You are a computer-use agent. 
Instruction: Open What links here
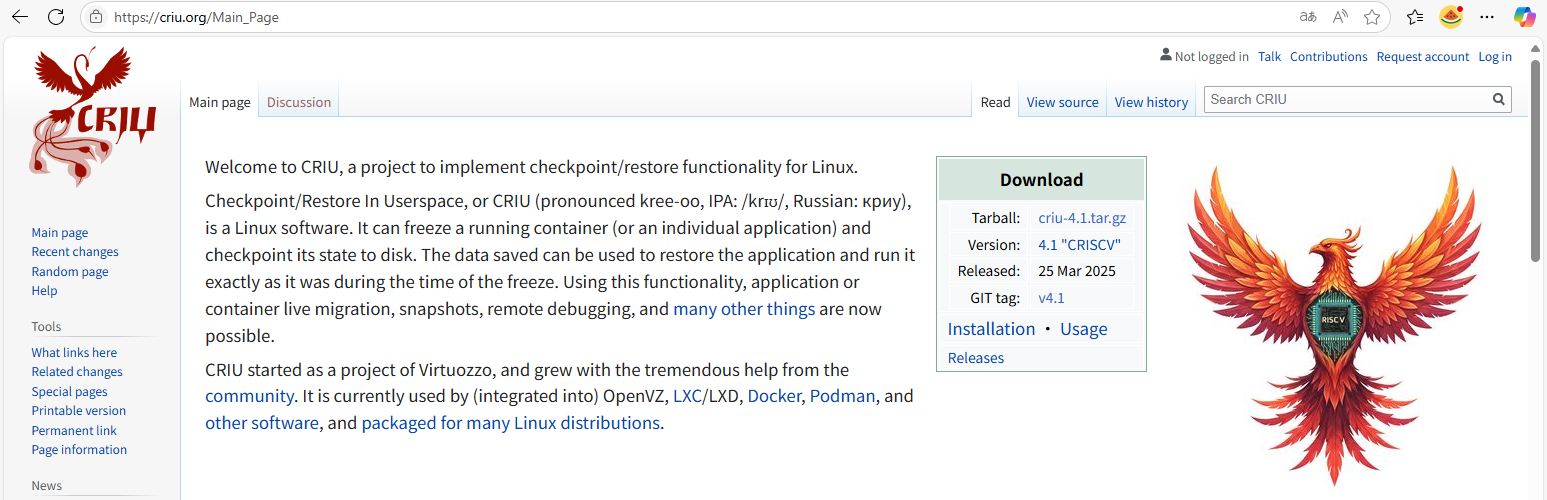74,352
